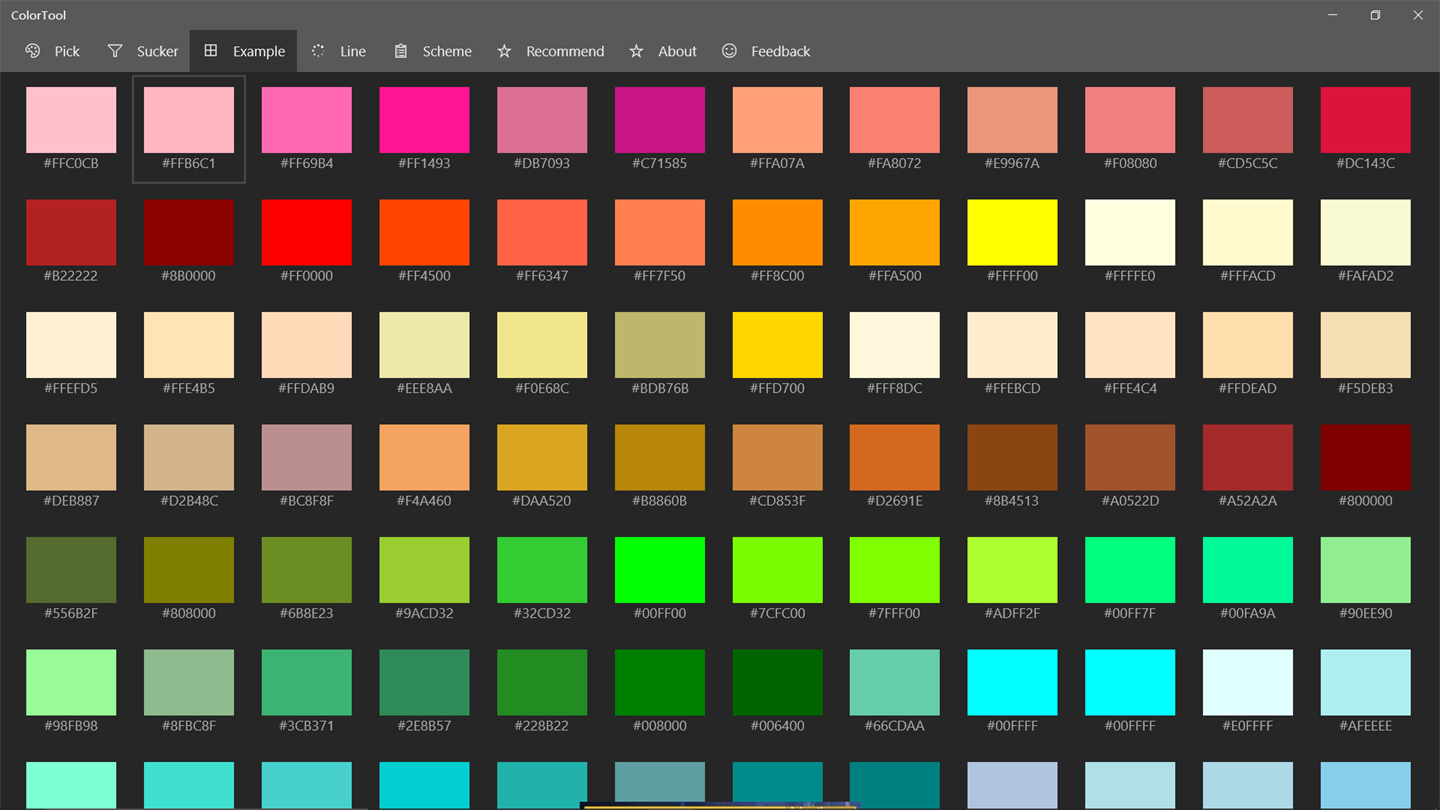Select the #FFA500 orange swatch

[895, 232]
